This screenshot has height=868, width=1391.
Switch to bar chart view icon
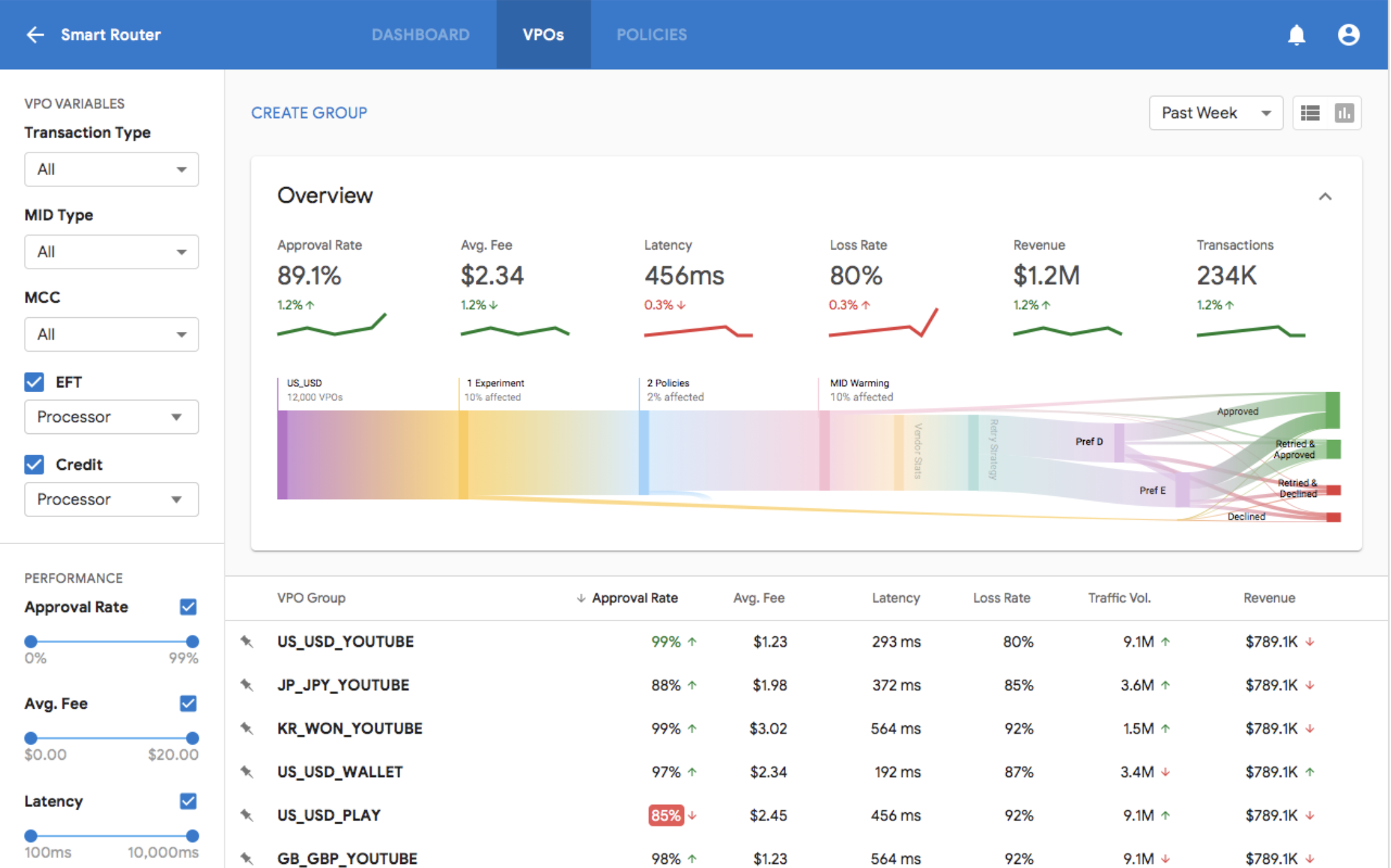pyautogui.click(x=1344, y=113)
